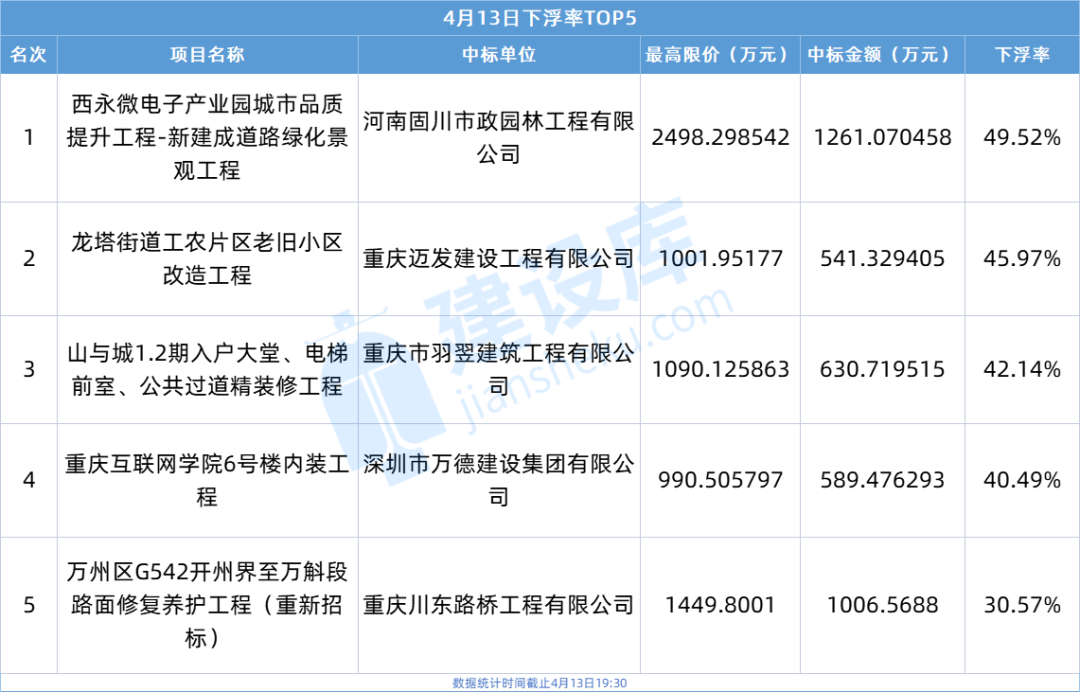Select the 中标金额（万元） column header

click(881, 55)
